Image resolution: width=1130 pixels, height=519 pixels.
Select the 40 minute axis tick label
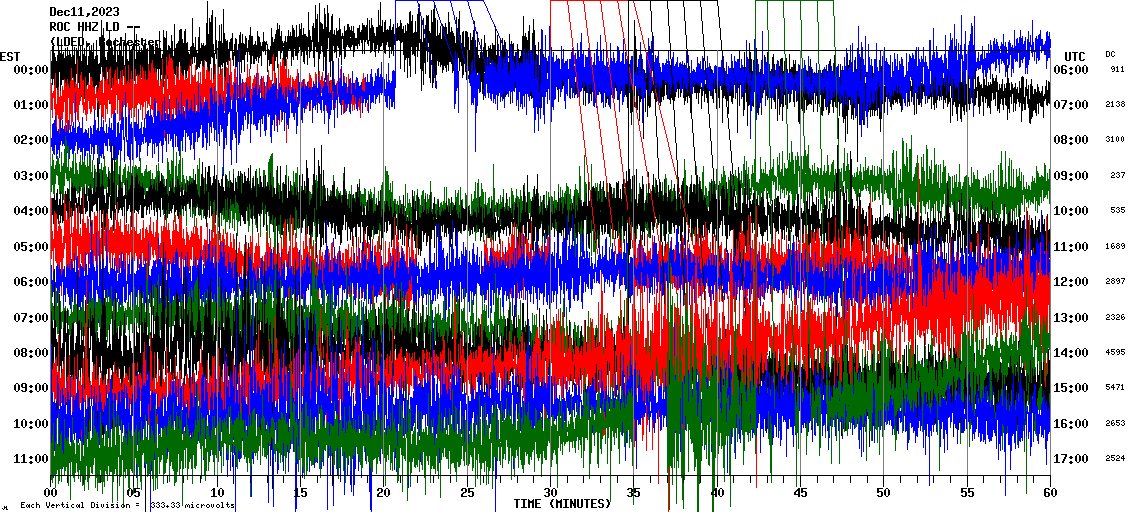click(x=717, y=493)
